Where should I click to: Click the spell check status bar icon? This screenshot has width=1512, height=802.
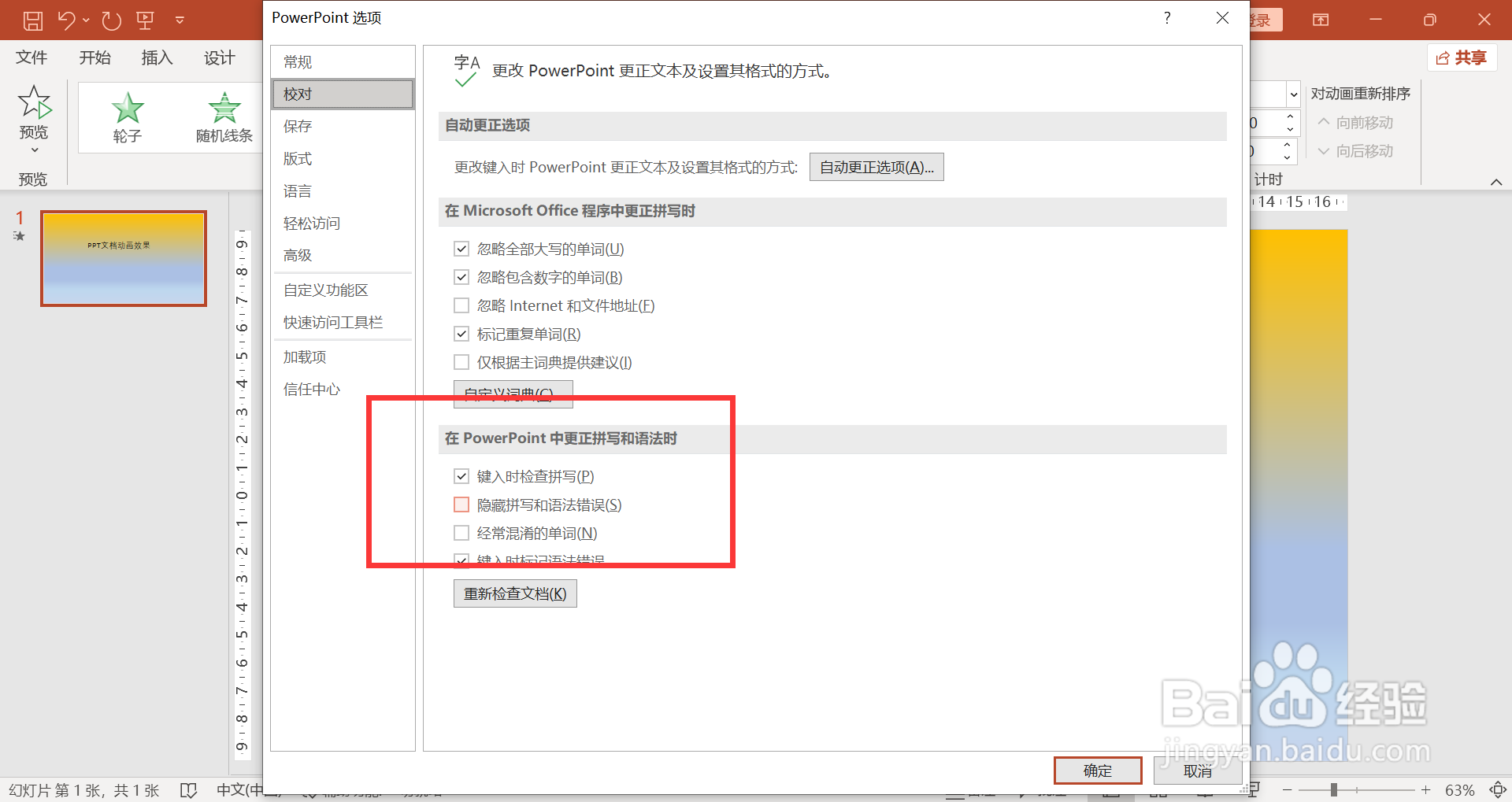[x=188, y=790]
